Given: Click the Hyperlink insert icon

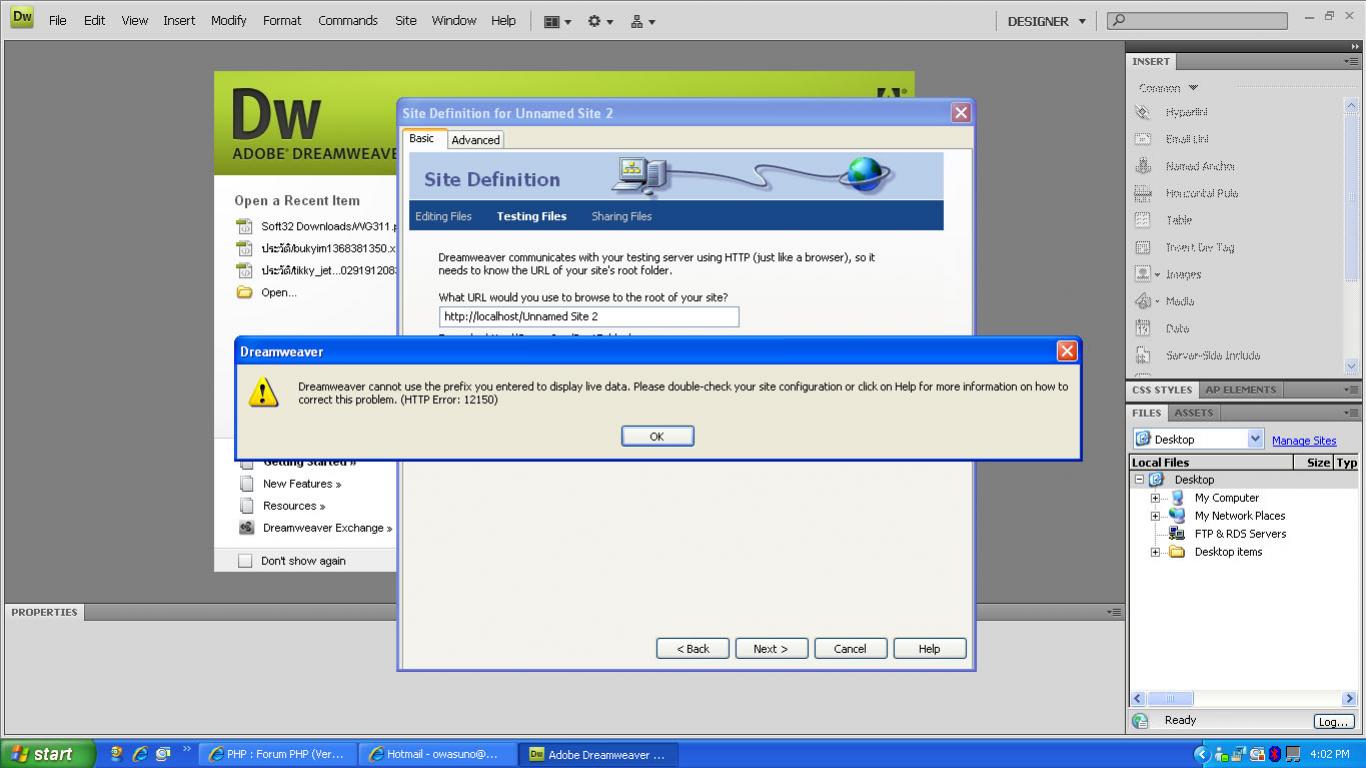Looking at the screenshot, I should pyautogui.click(x=1143, y=112).
